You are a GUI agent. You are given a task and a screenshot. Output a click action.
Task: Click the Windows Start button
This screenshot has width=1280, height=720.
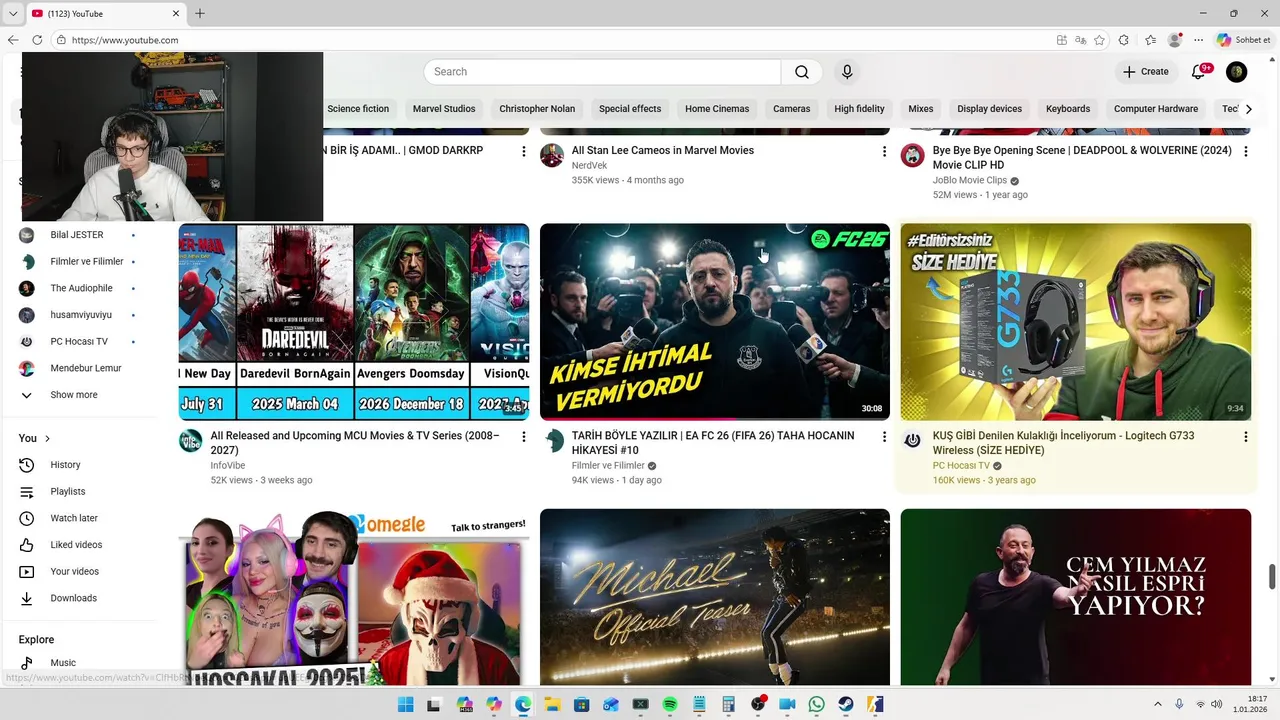(405, 705)
